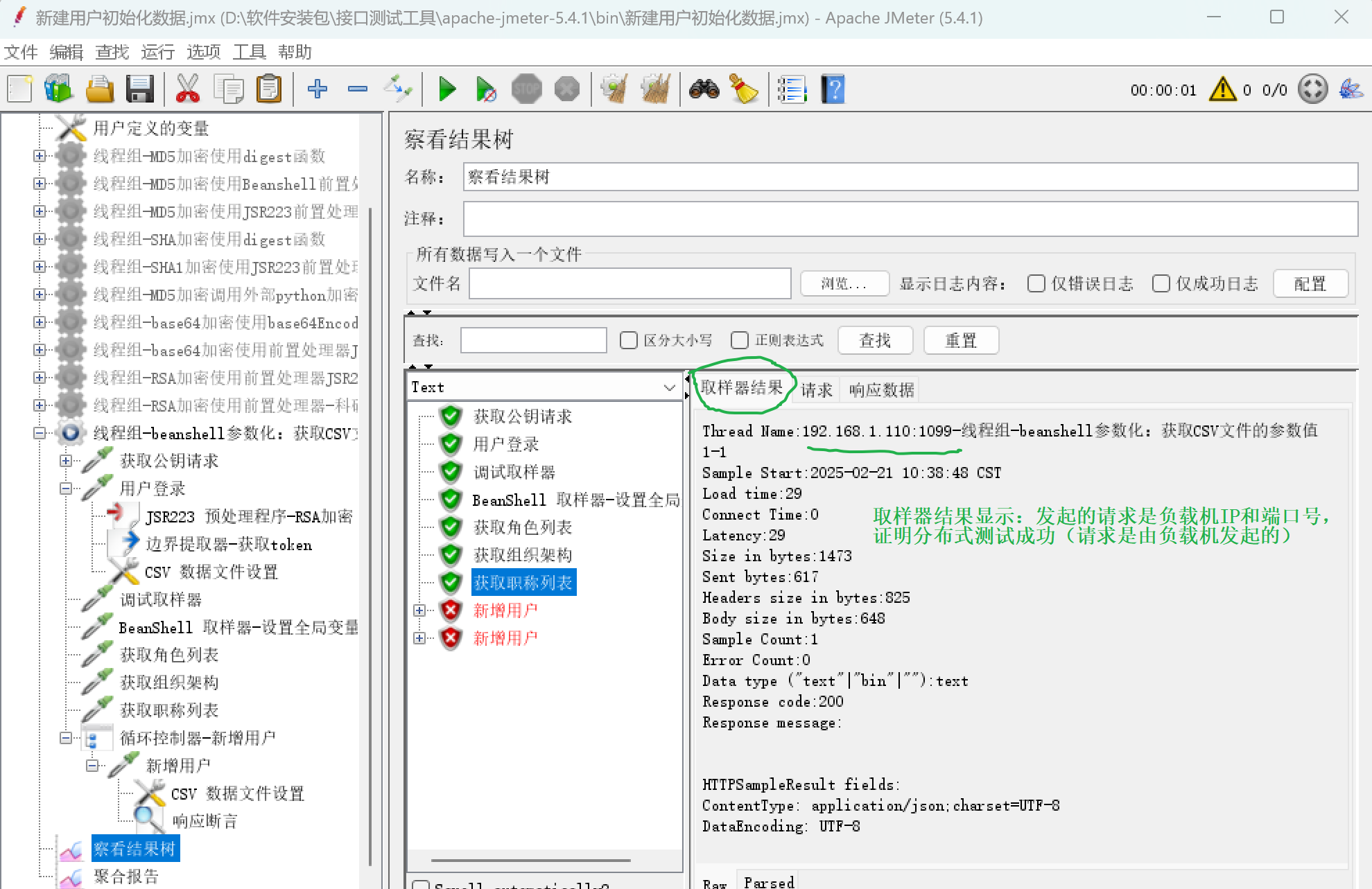Screen dimensions: 1372x889
Task: Enable the 仅错误日志 checkbox
Action: (1036, 283)
